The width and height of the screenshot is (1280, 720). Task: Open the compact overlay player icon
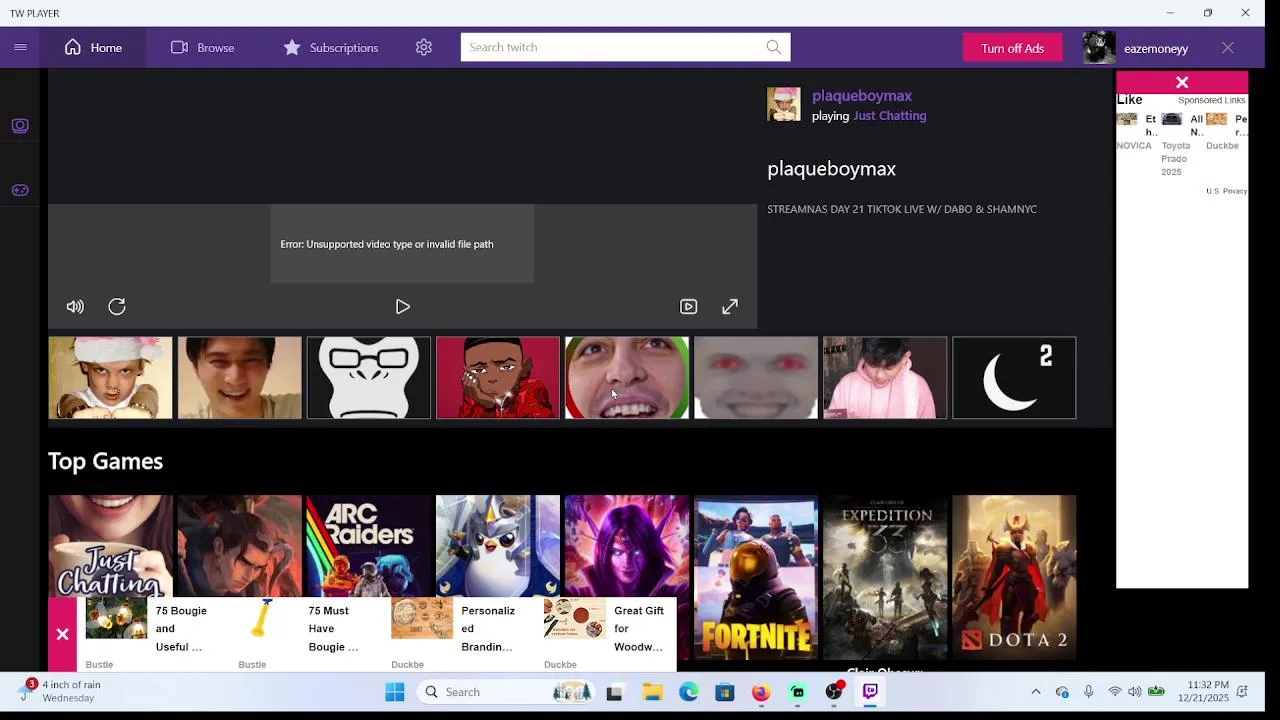coord(689,307)
